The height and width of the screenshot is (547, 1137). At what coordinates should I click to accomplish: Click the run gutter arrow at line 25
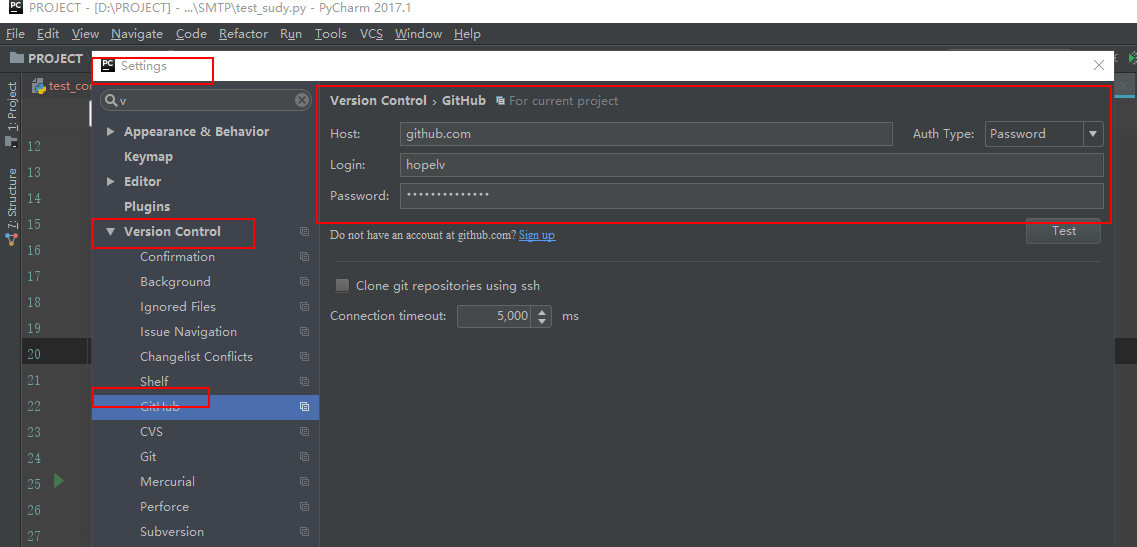[x=59, y=480]
